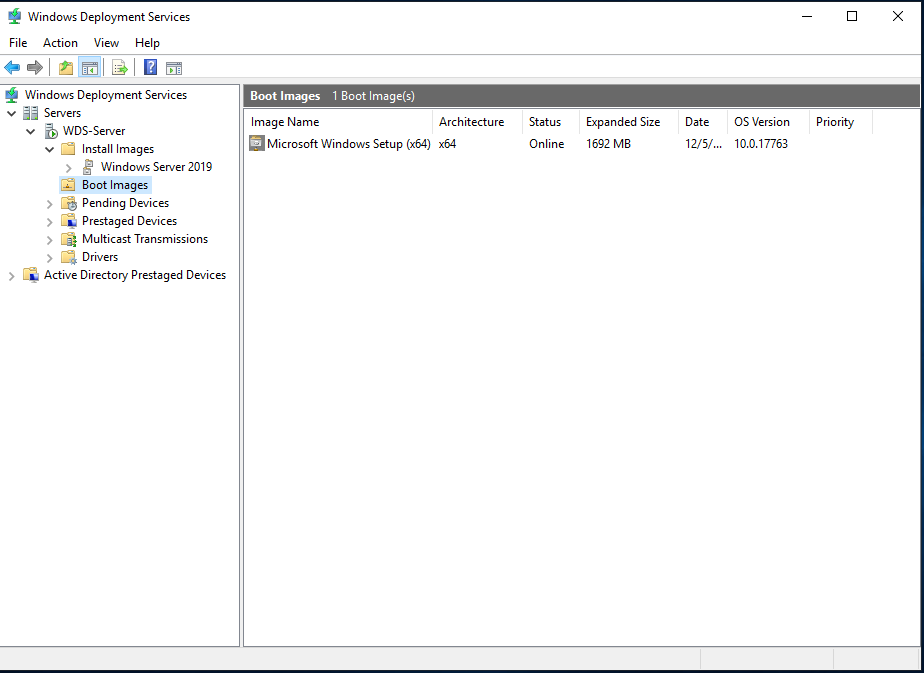Click the Windows Server 2019 image group icon
Screen dimensions: 924x673
pos(88,167)
